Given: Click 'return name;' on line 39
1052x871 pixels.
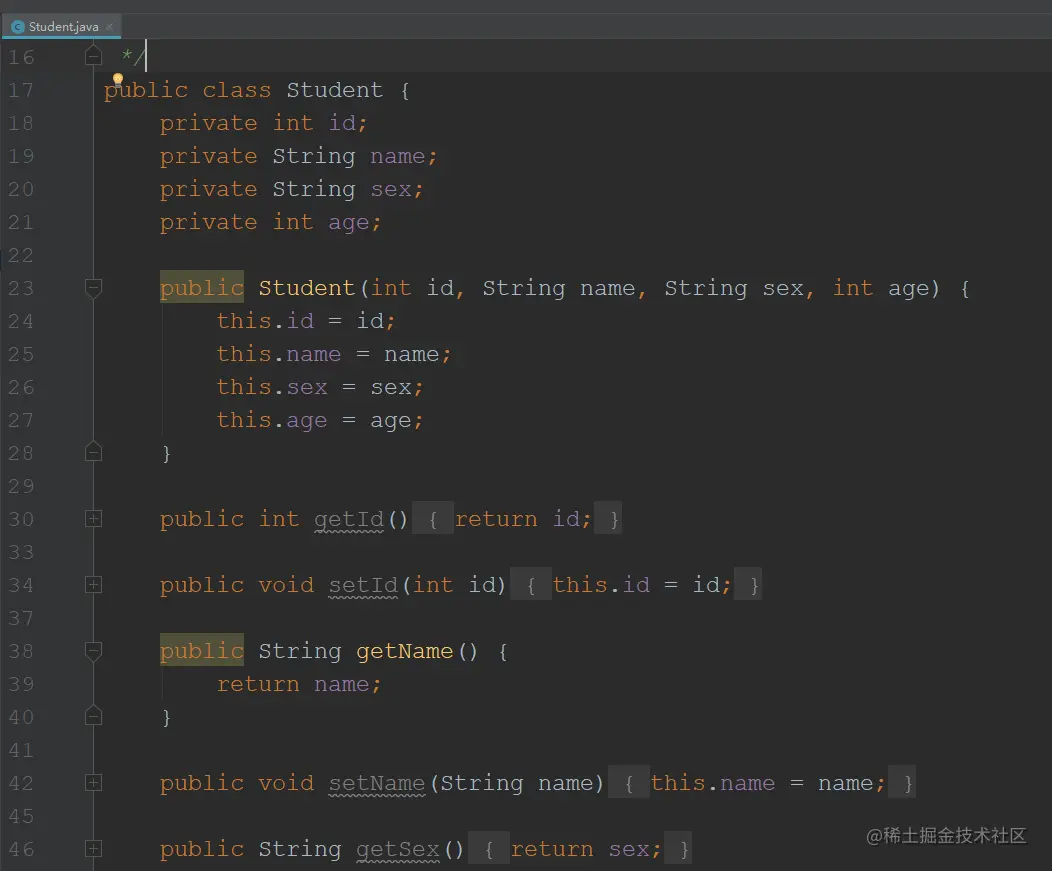Looking at the screenshot, I should 299,684.
